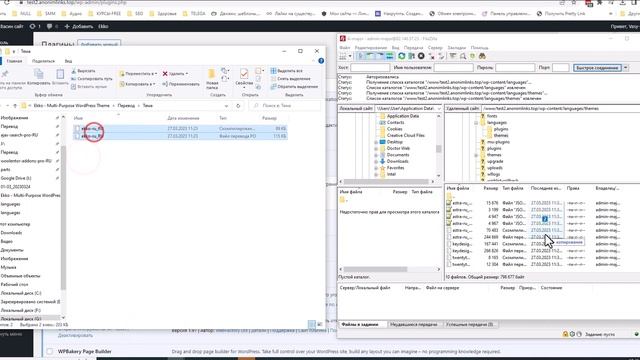Click the Свойства checkmark icon
This screenshot has width=640, height=360.
244,74
